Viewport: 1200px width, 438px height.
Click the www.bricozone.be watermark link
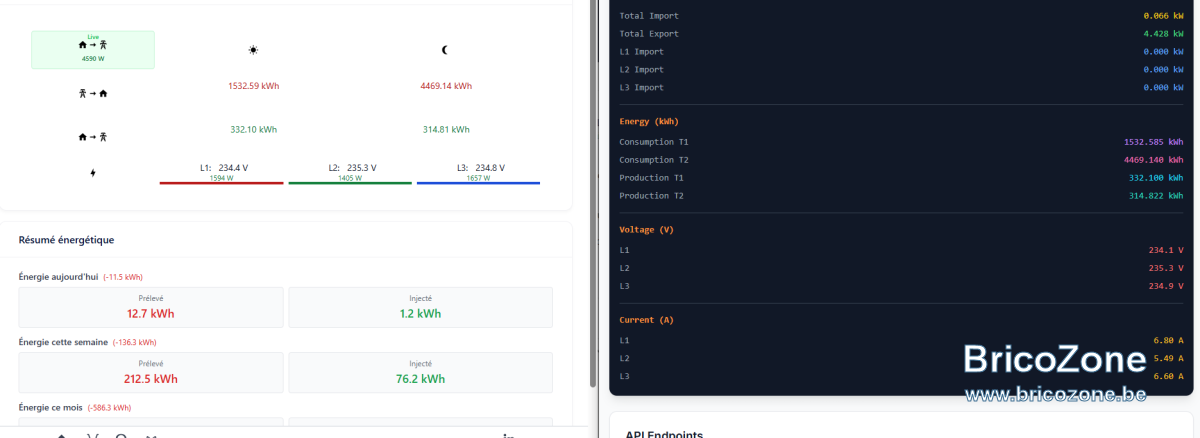[x=1055, y=394]
